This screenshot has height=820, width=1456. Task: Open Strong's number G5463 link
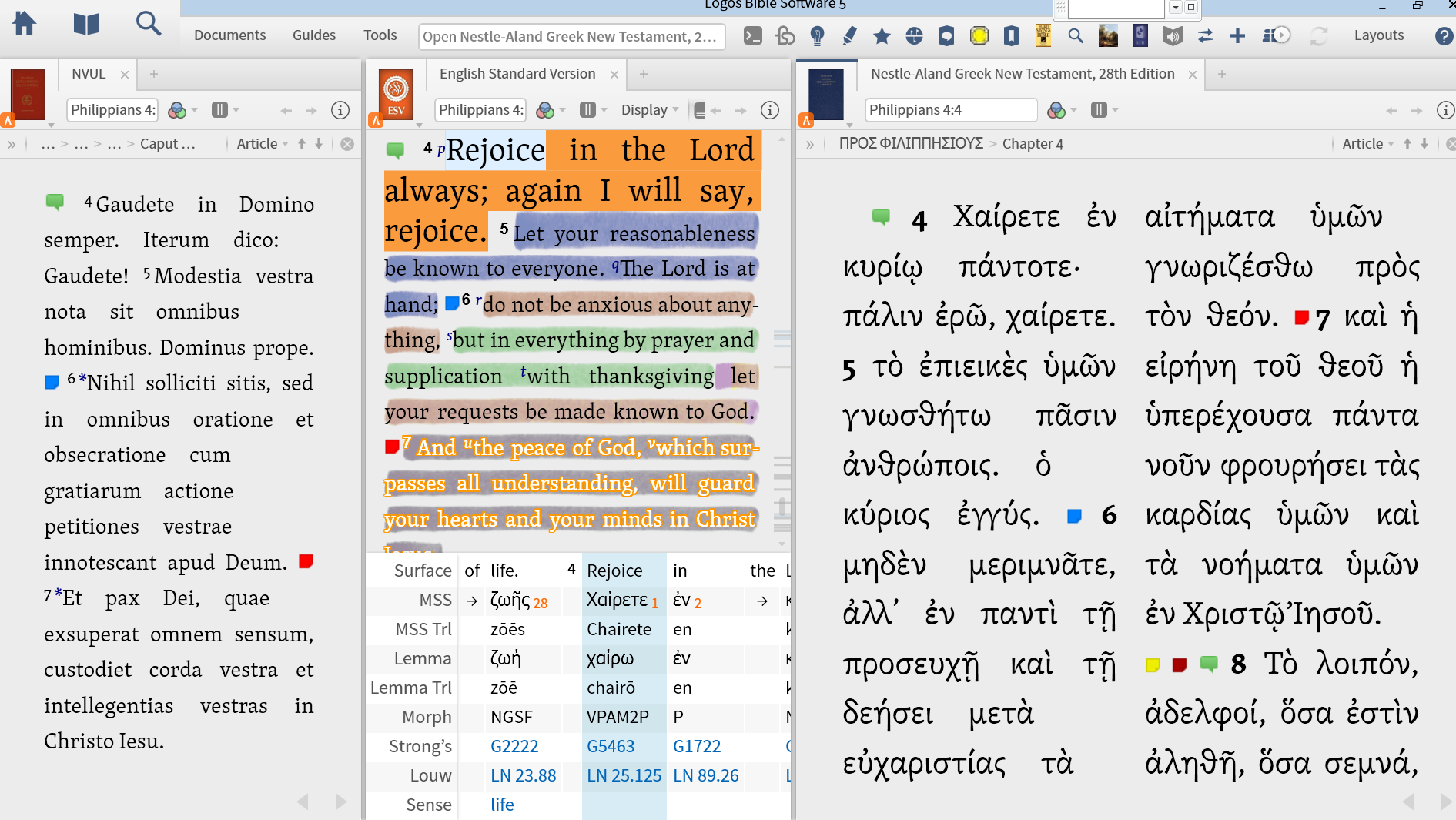coord(611,746)
